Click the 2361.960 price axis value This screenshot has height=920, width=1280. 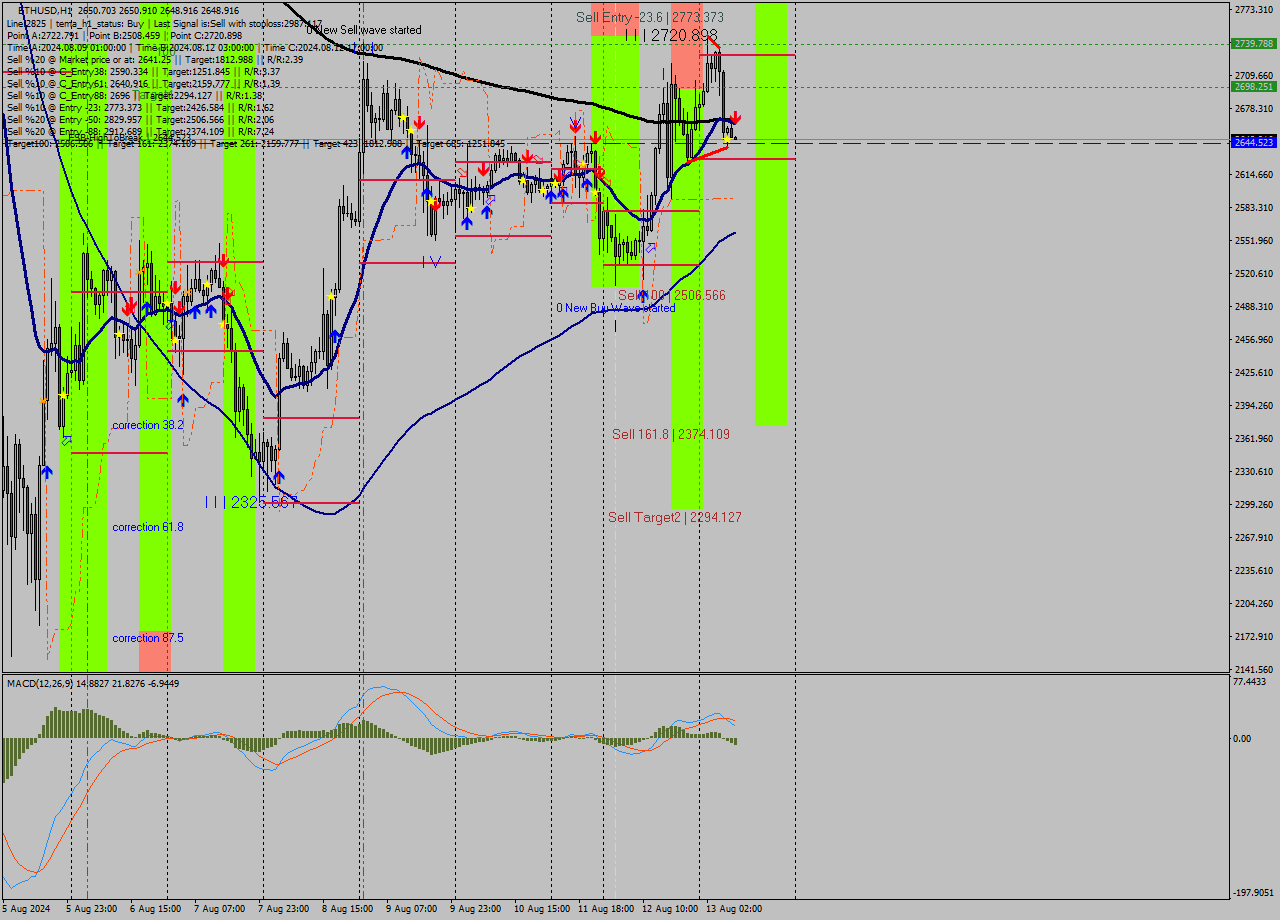point(1254,438)
